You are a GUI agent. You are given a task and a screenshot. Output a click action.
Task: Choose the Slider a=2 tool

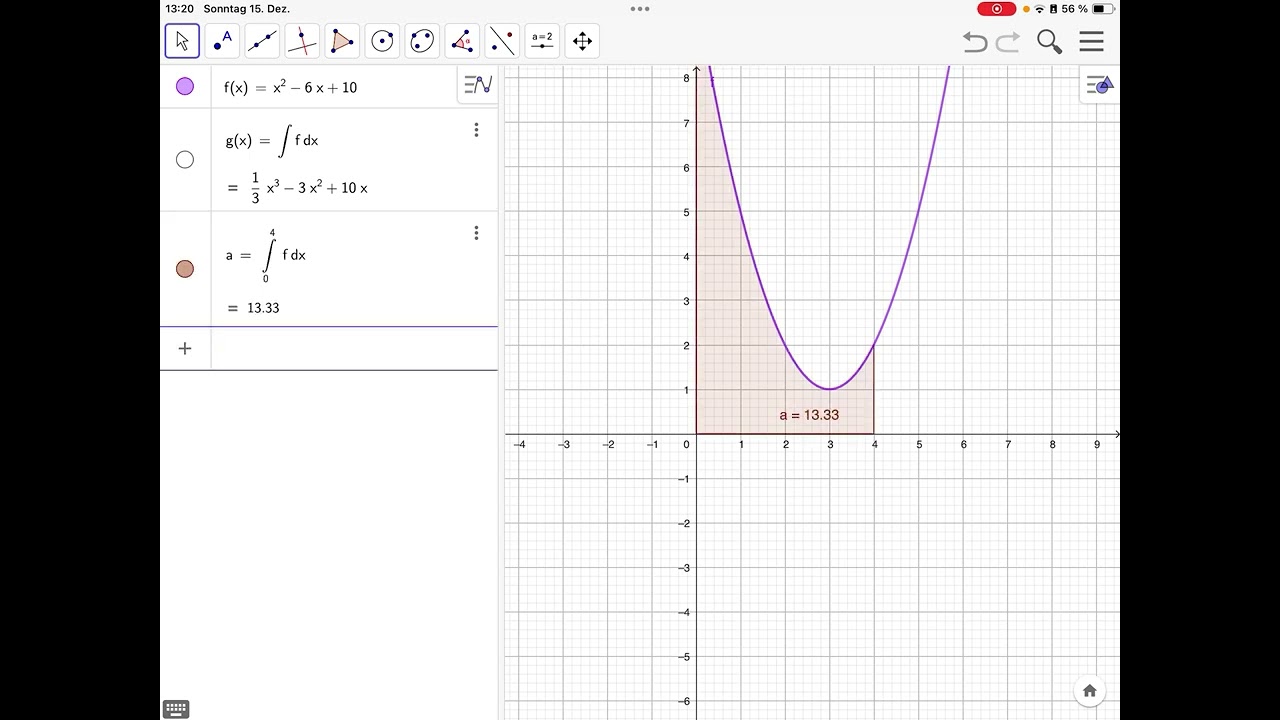[x=542, y=41]
